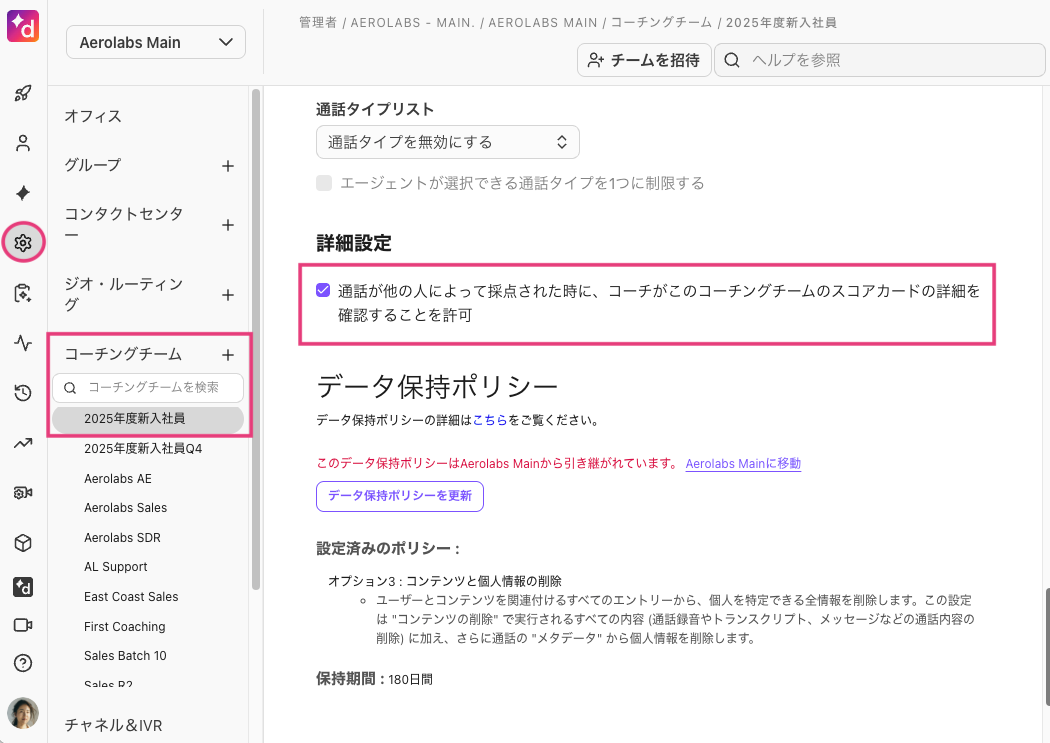Open the rocket launch icon in sidebar
Viewport: 1050px width, 743px height.
(23, 93)
